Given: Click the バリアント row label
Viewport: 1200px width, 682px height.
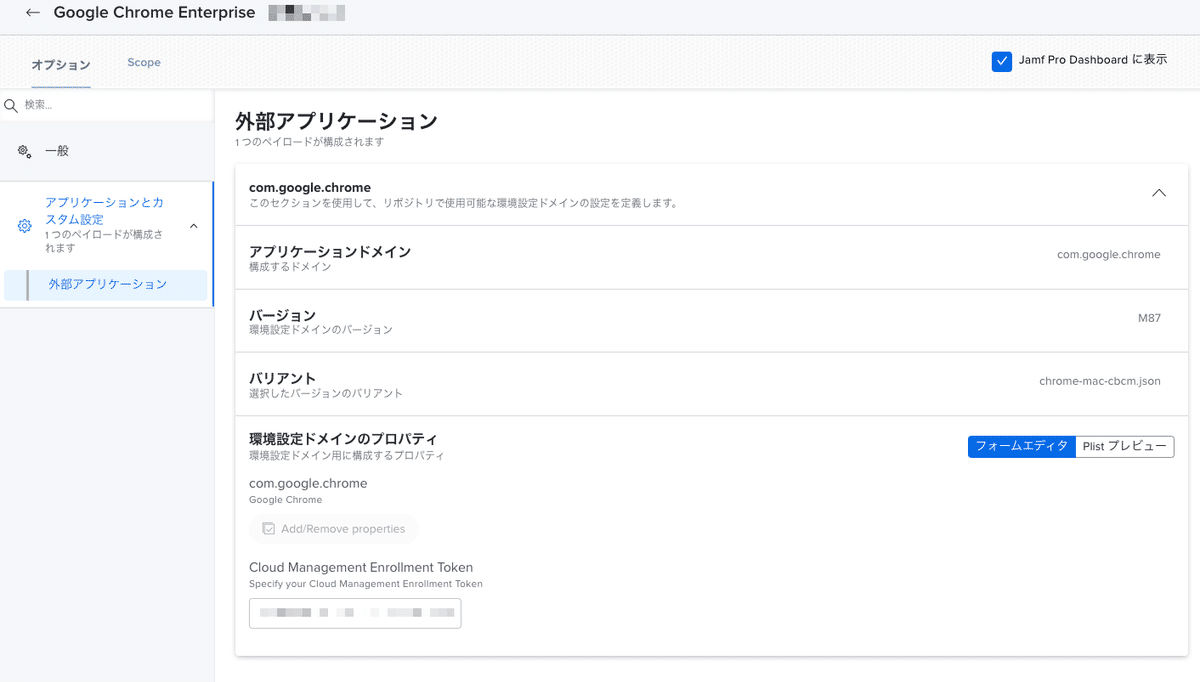Looking at the screenshot, I should tap(283, 378).
